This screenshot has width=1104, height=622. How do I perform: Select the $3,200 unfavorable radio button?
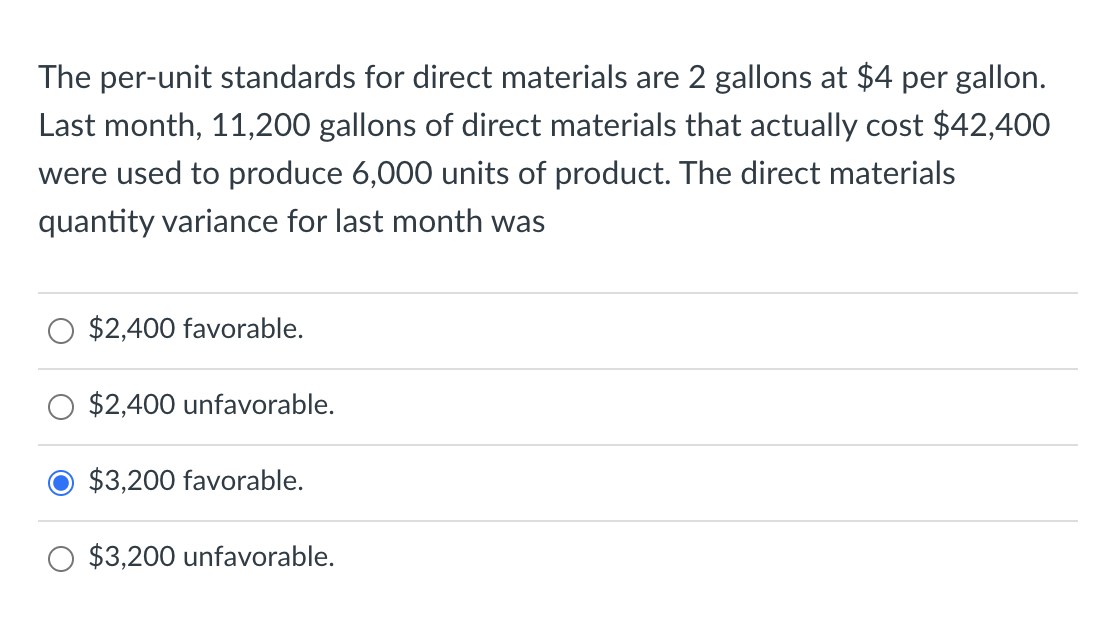(x=60, y=558)
